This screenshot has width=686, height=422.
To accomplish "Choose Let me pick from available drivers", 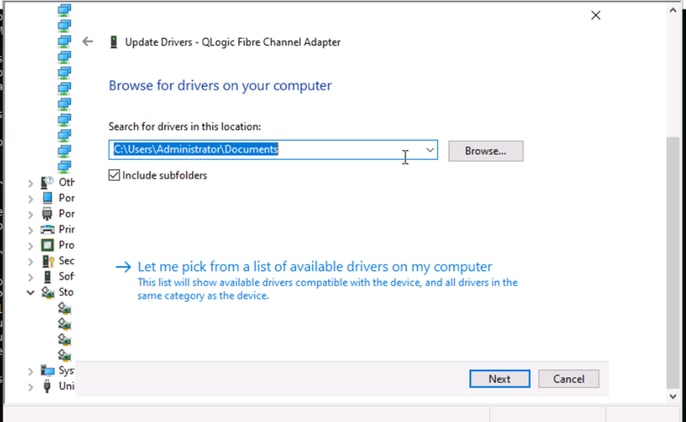I will (x=315, y=266).
